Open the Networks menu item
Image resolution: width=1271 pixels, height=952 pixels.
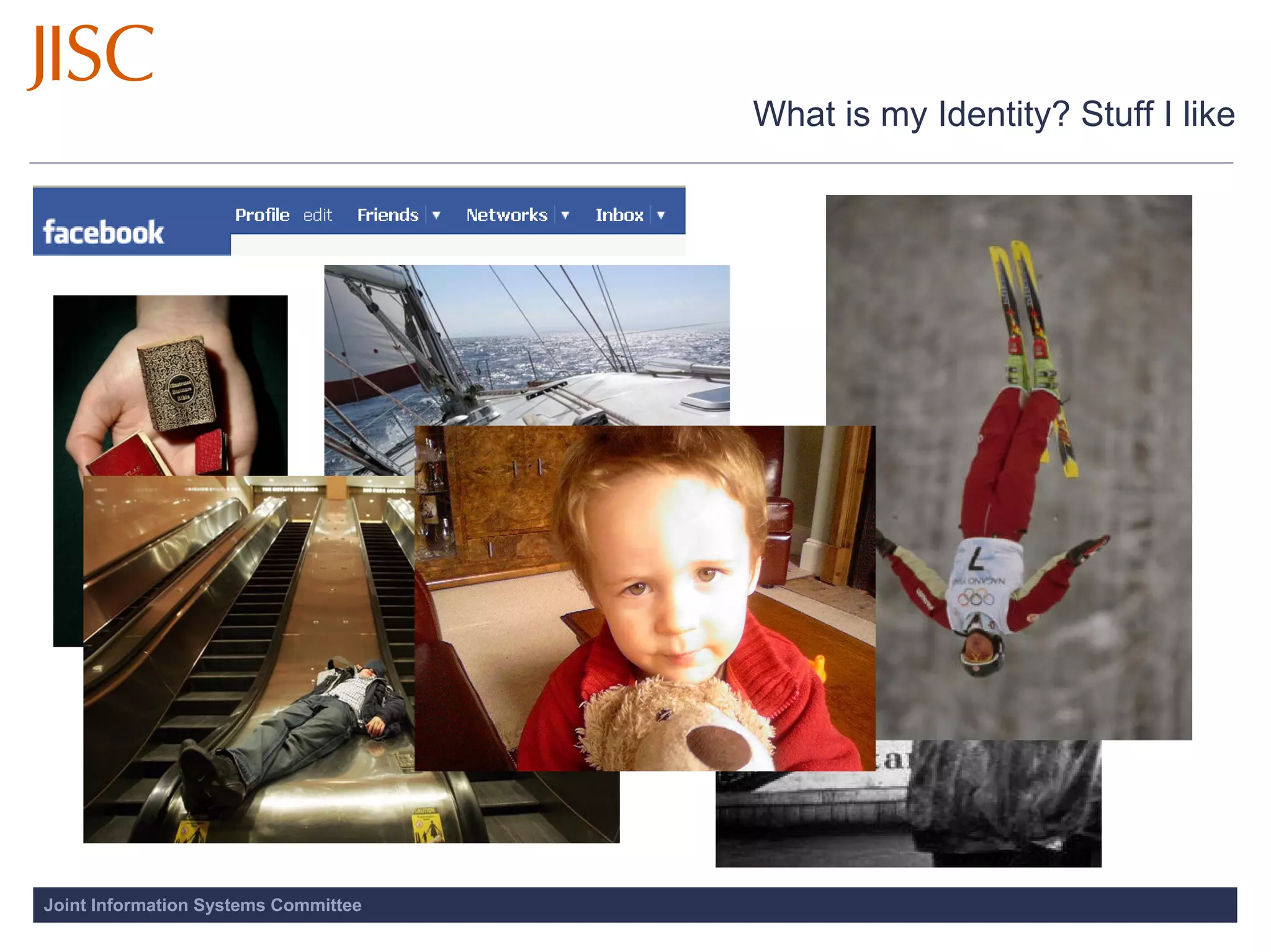(506, 215)
